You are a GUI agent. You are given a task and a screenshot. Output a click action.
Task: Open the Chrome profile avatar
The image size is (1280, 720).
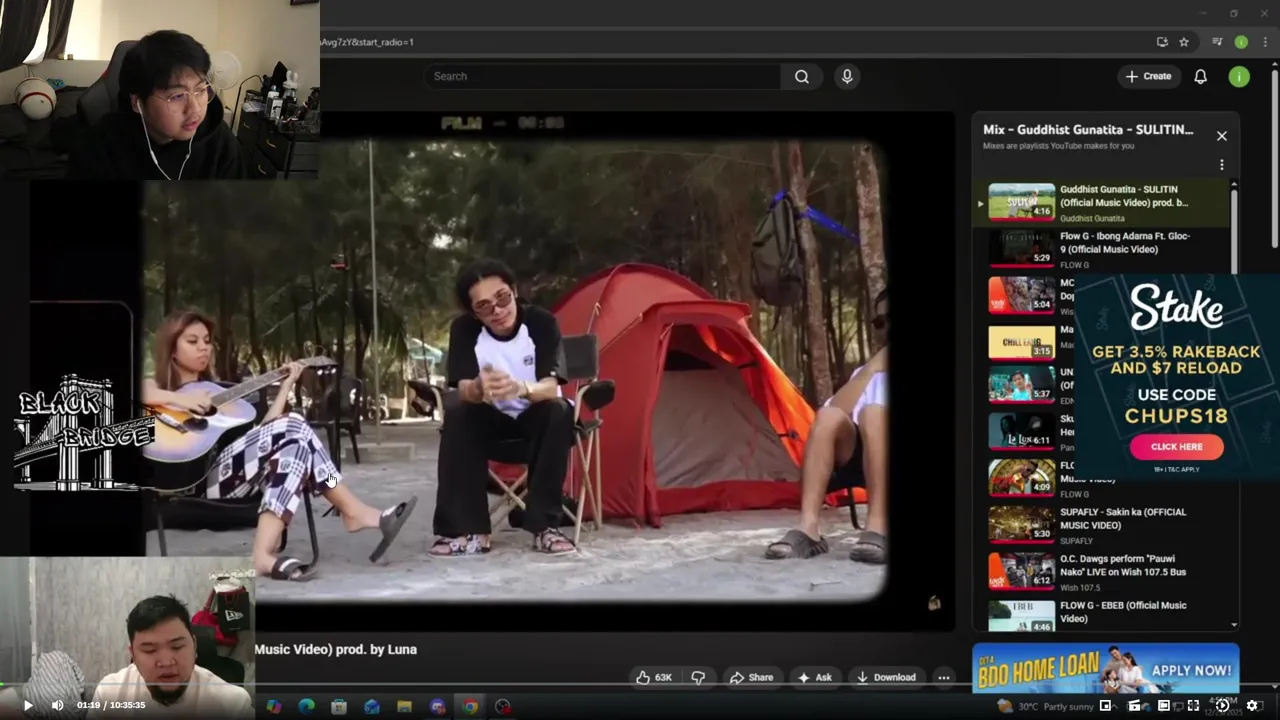tap(1241, 42)
